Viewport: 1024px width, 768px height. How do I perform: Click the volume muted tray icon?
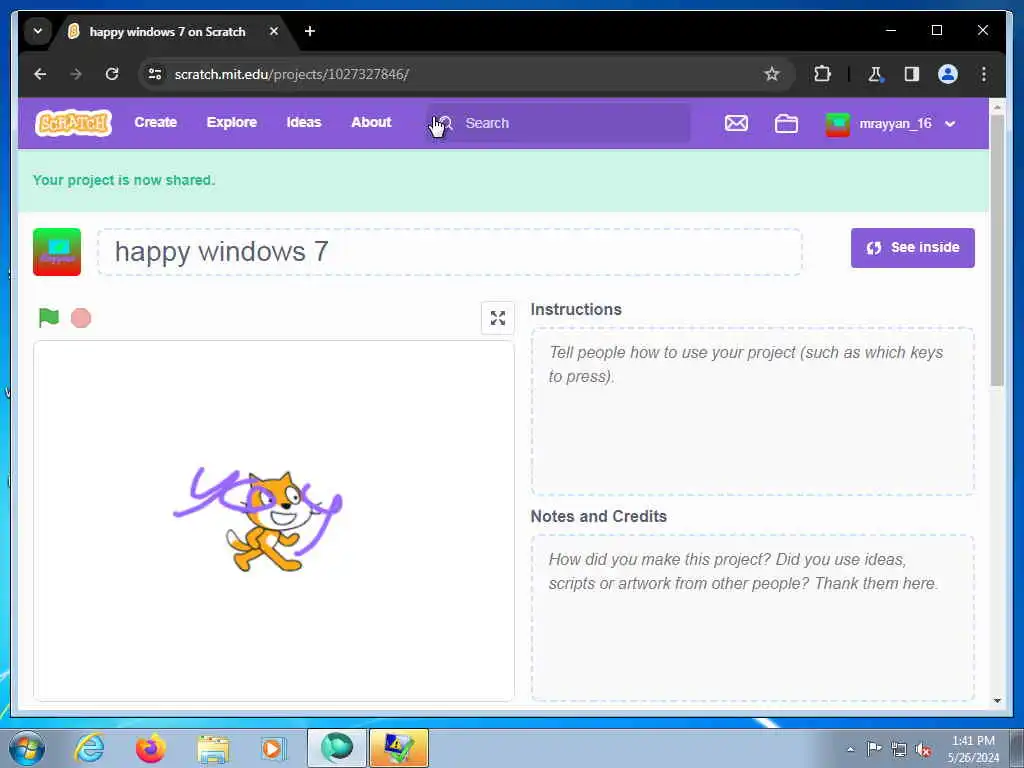923,749
